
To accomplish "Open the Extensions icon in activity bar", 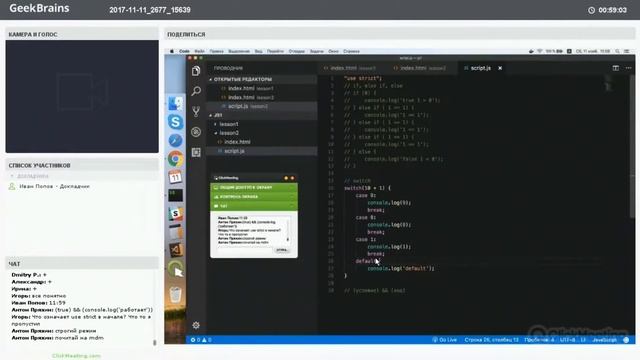I will (196, 152).
